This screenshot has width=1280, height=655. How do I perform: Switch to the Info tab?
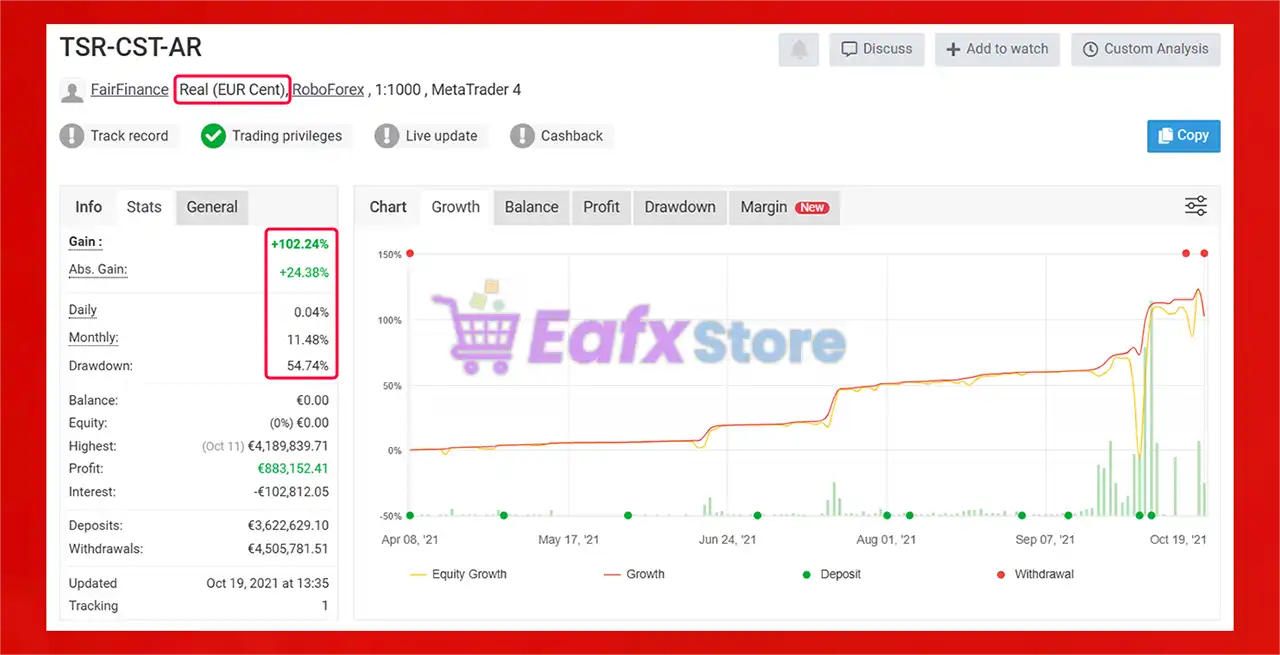tap(88, 207)
